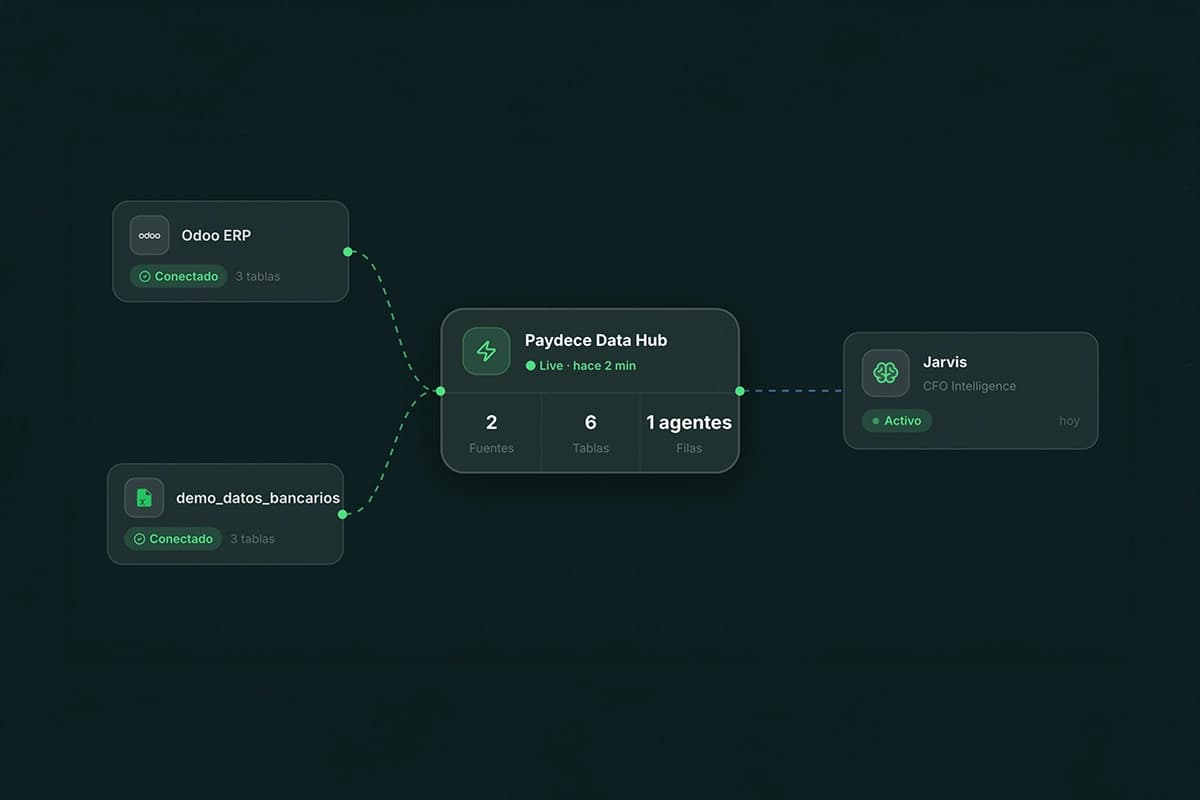Image resolution: width=1200 pixels, height=800 pixels.
Task: Select the lightning bolt icon on Paydece Data Hub
Action: (x=486, y=351)
